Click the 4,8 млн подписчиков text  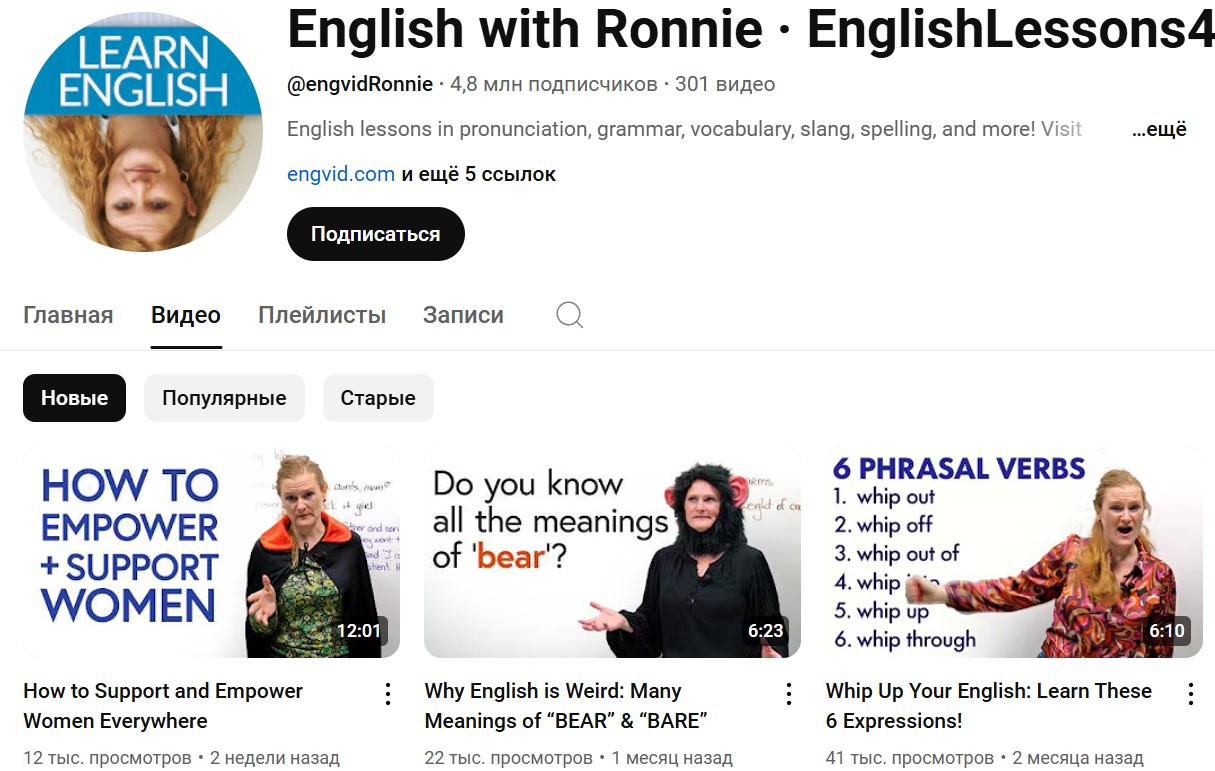pos(554,84)
